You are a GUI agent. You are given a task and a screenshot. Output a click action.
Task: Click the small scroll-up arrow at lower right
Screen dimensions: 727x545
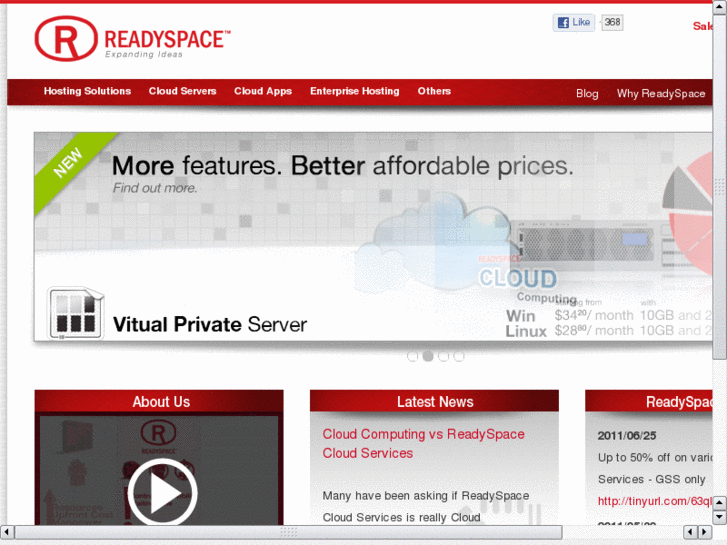pos(720,502)
